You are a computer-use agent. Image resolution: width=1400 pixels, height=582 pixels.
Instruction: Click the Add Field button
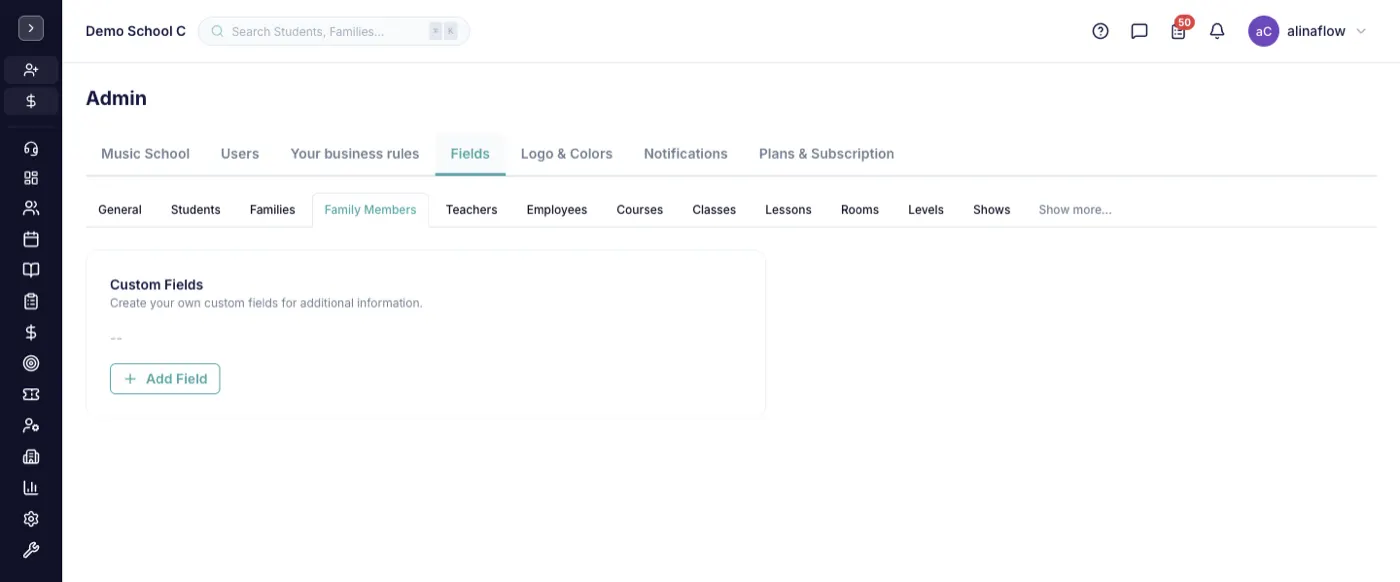165,379
